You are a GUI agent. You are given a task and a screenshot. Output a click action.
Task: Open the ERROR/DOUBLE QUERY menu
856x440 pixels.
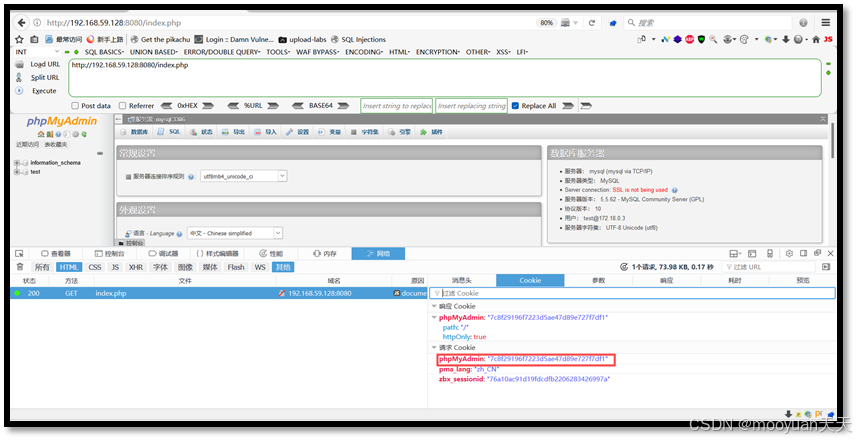[222, 52]
